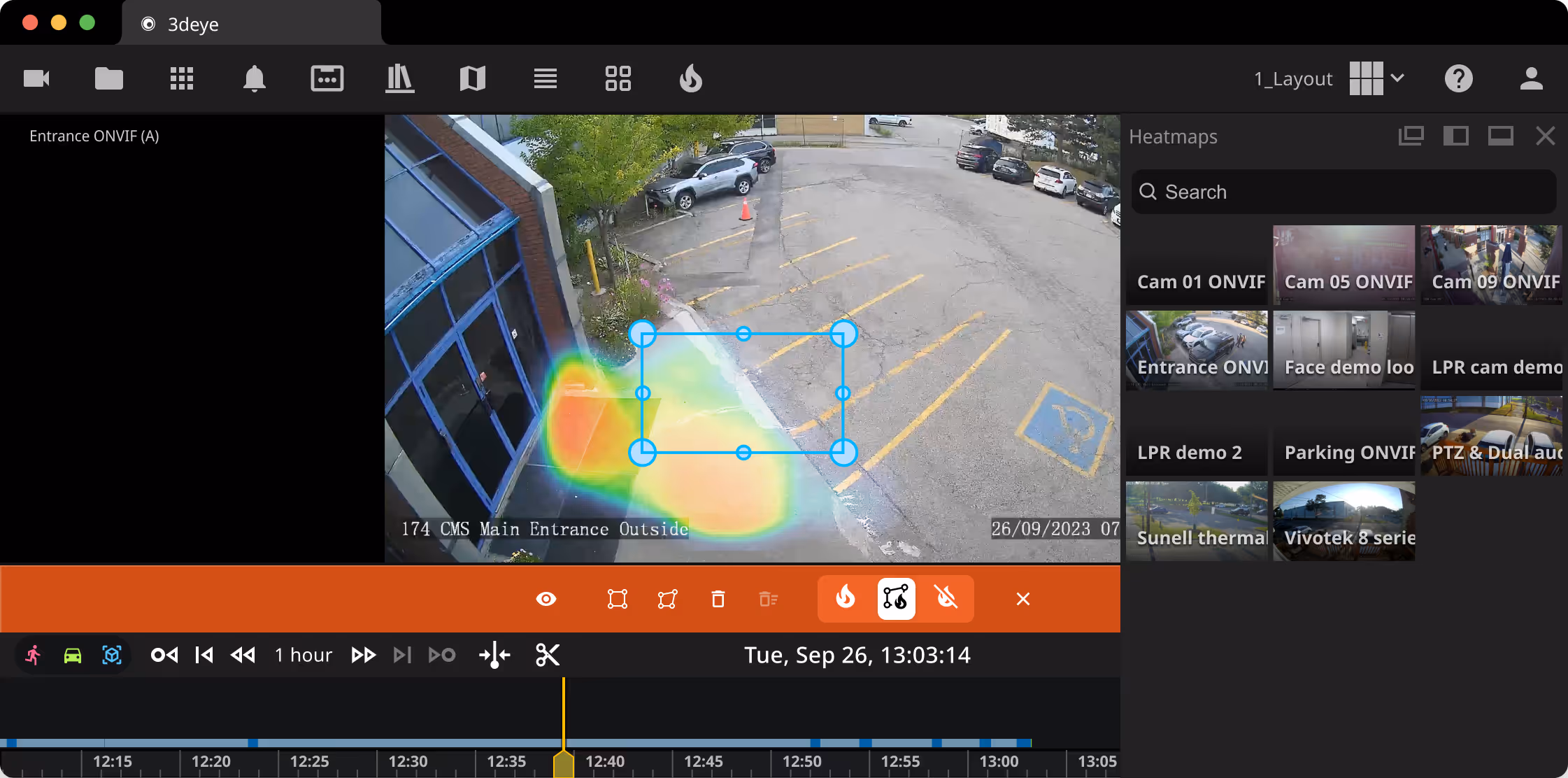Click the timeline playhead marker
Viewport: 1568px width, 778px height.
click(563, 763)
